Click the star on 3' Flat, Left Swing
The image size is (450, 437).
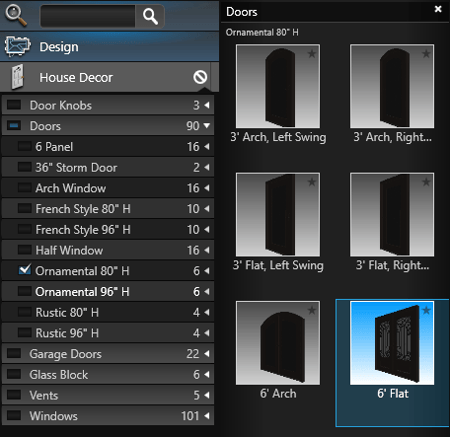click(311, 182)
